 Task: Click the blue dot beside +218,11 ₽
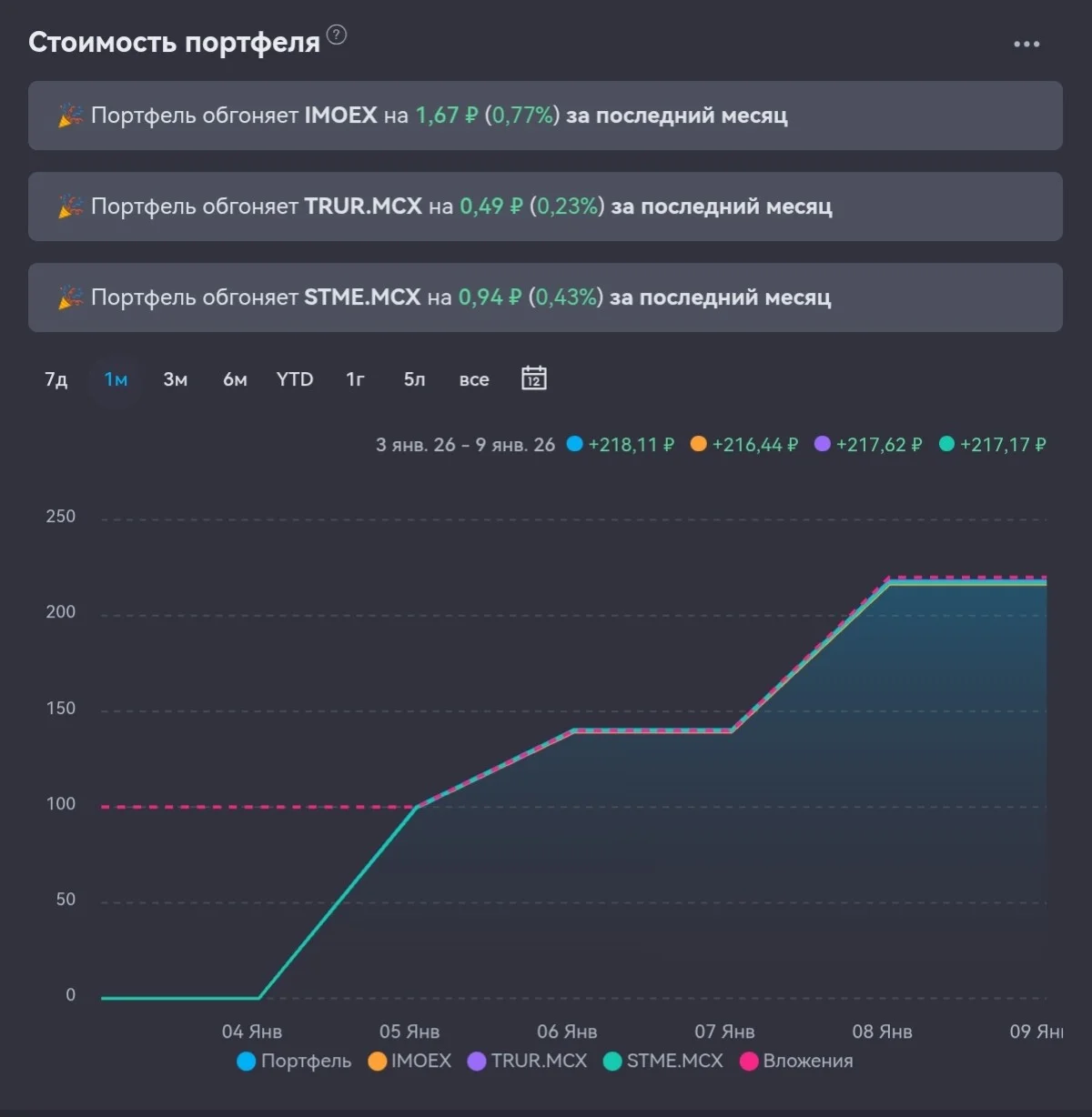click(574, 444)
